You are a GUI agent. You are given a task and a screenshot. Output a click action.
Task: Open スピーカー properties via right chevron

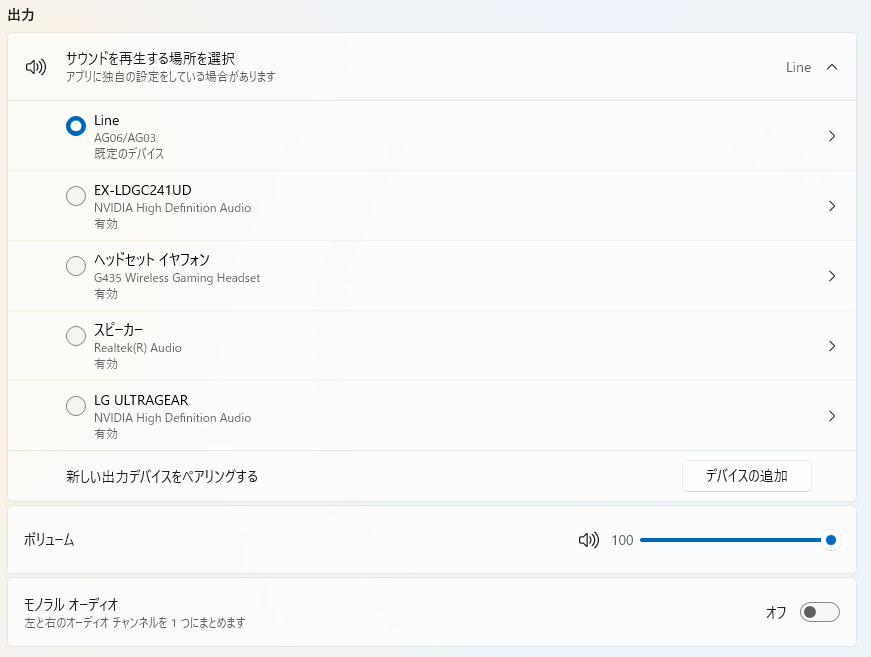click(x=831, y=346)
